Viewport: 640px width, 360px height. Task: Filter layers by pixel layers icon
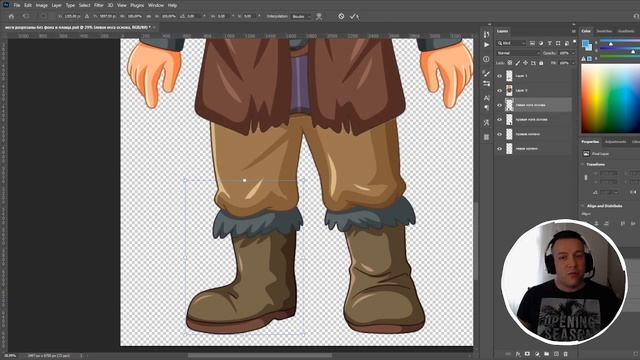tap(532, 43)
